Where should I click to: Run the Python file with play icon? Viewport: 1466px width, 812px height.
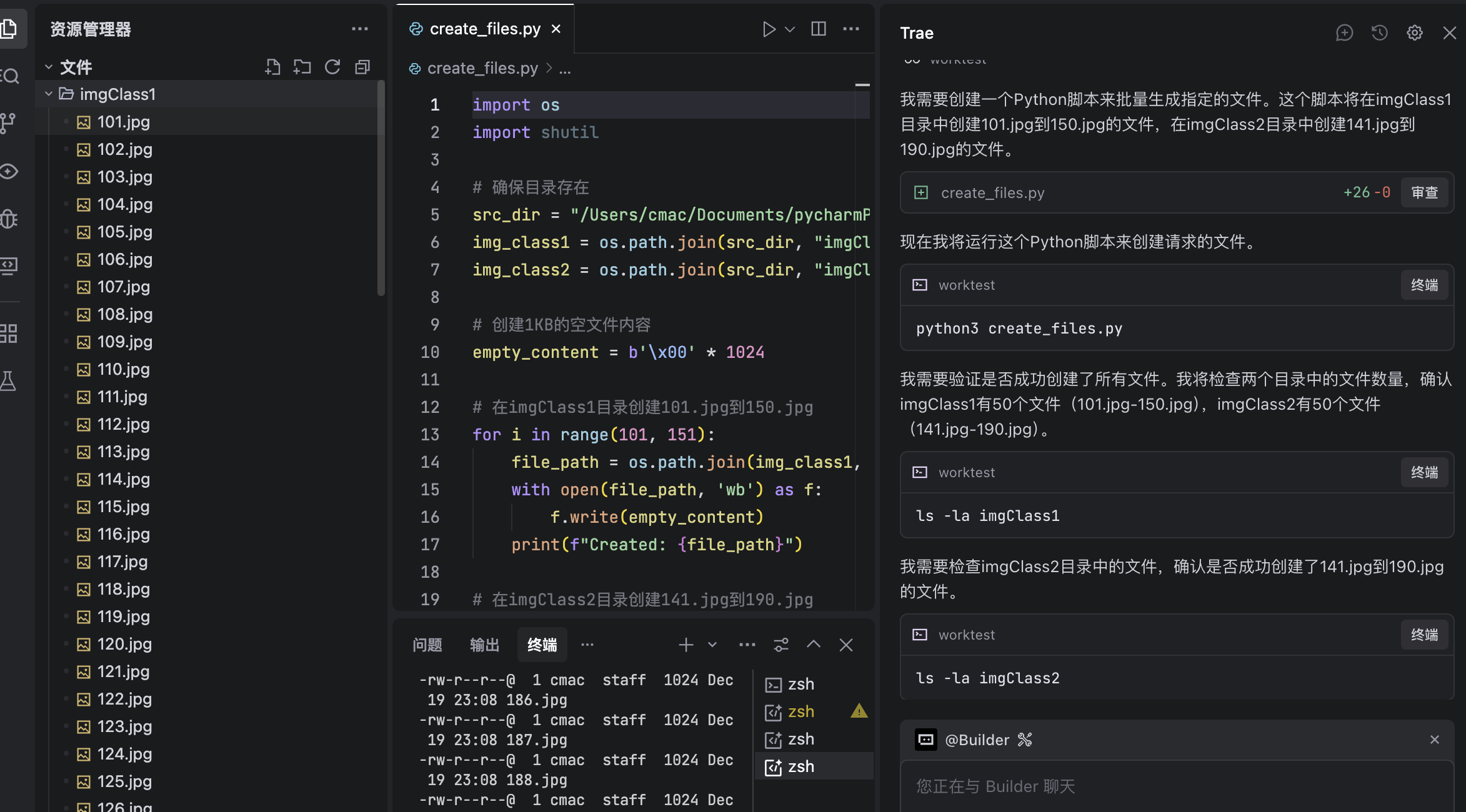pos(769,29)
